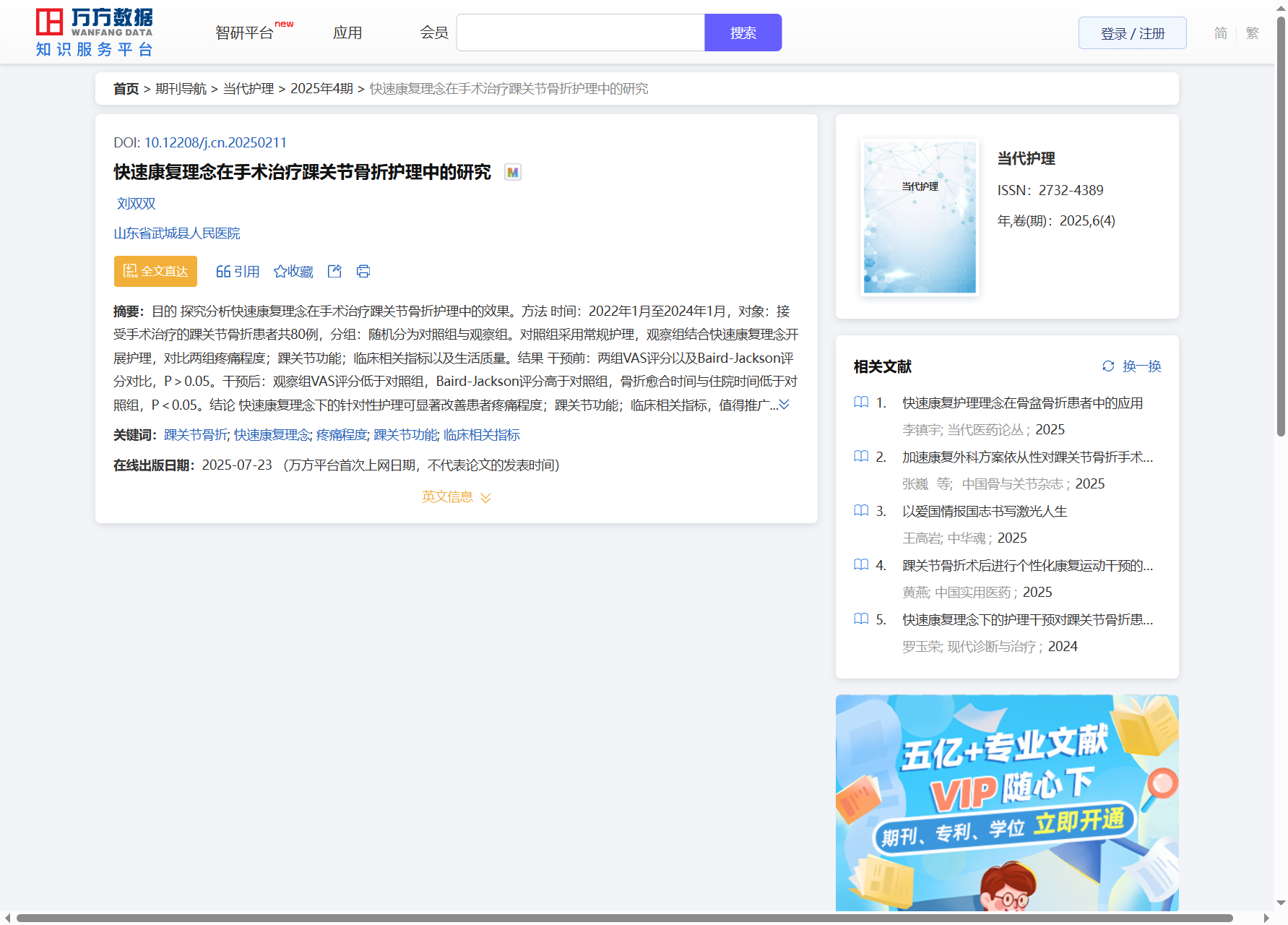Click book icon of related document 1

click(861, 402)
